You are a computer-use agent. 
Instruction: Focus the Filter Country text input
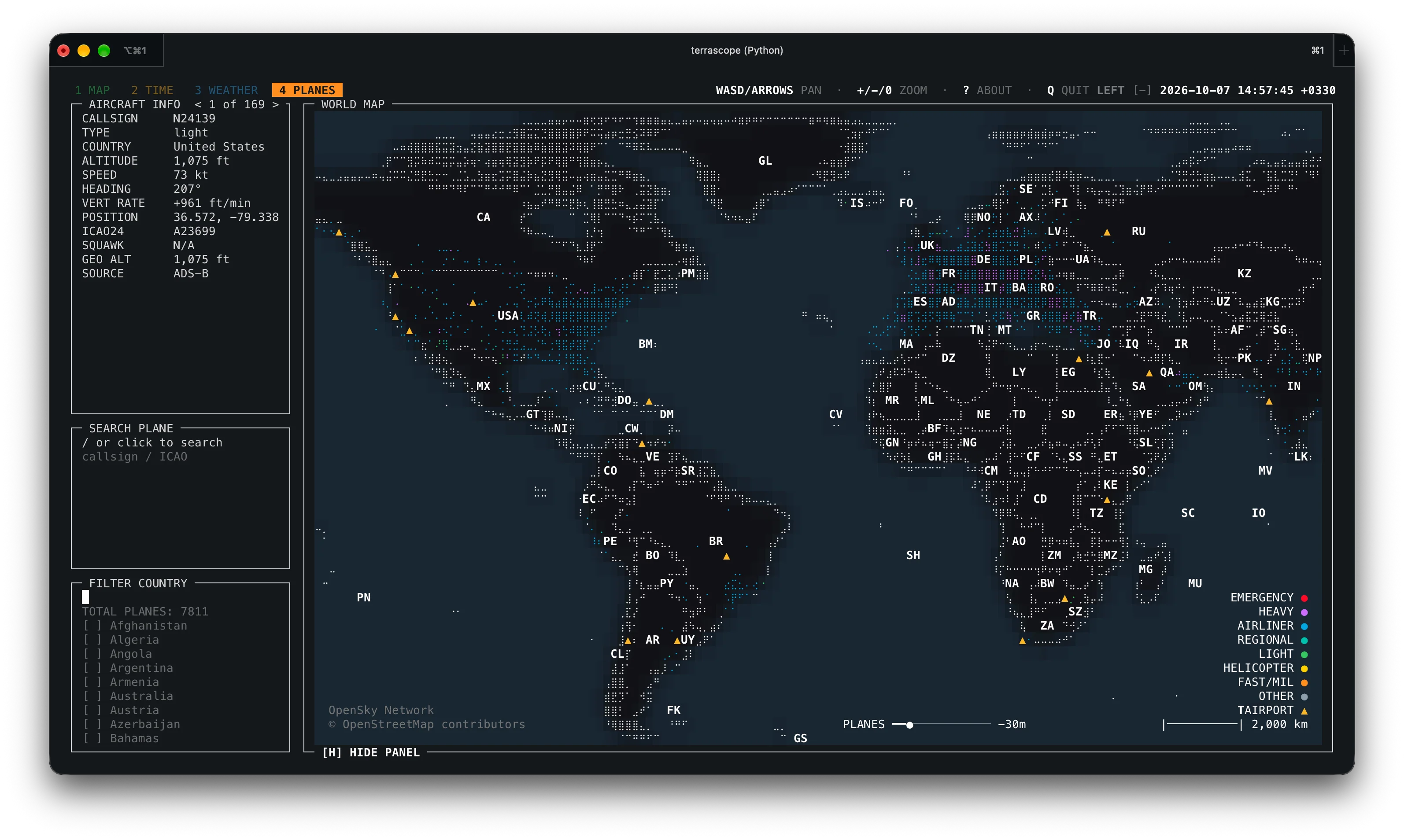[180, 597]
